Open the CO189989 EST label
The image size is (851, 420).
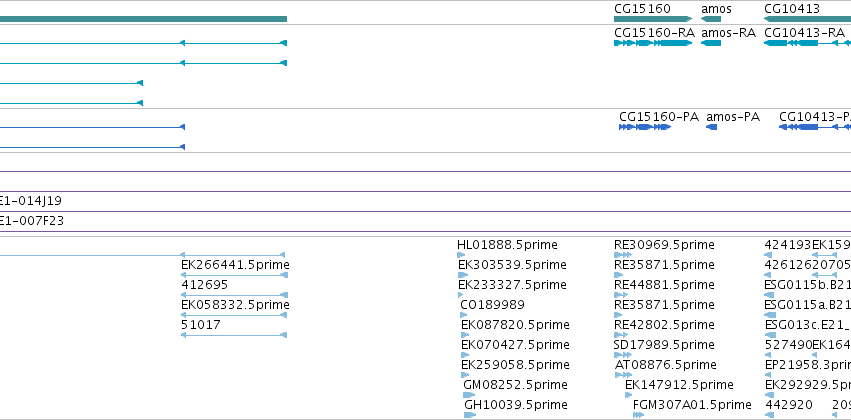coord(492,304)
